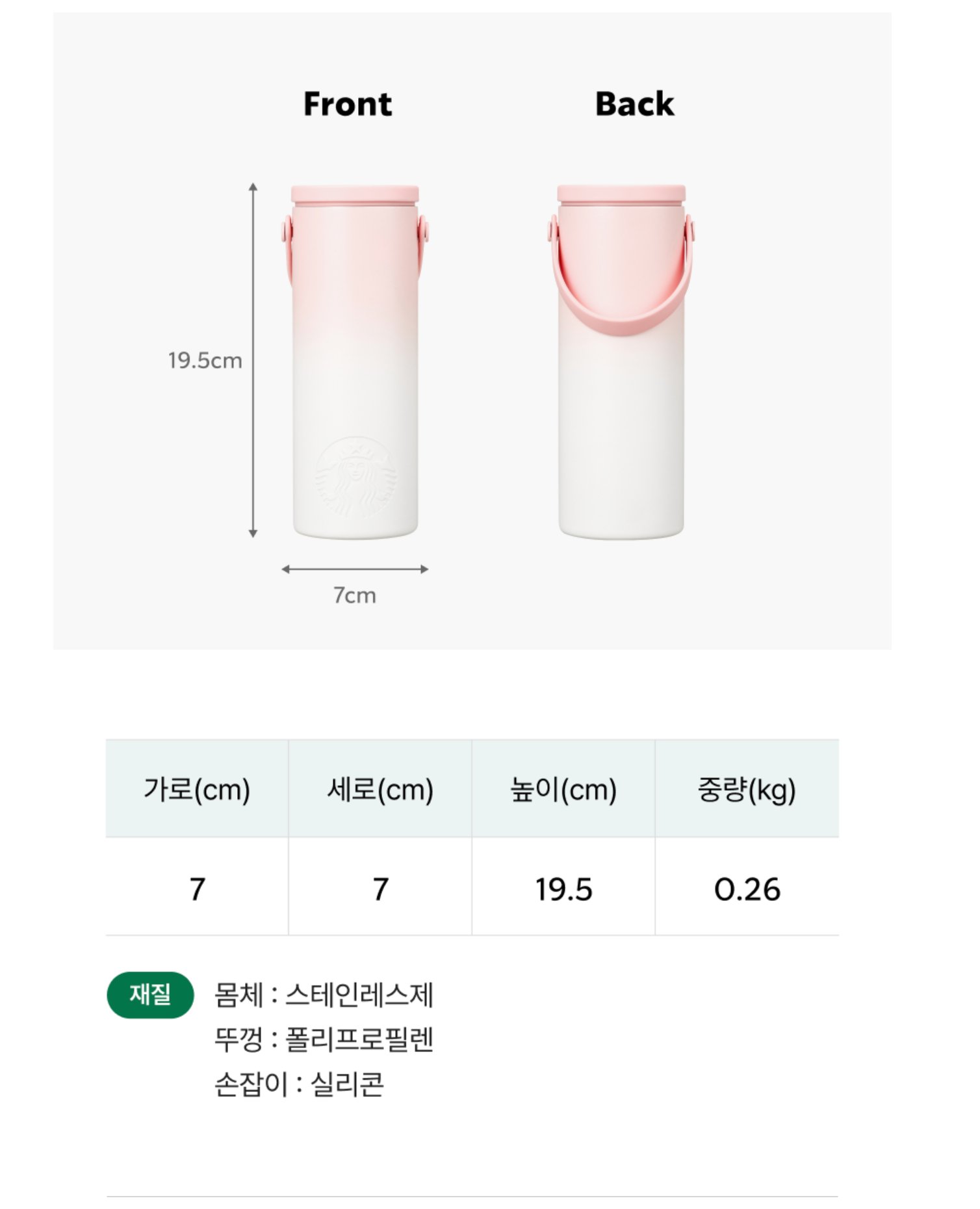The width and height of the screenshot is (980, 1209).
Task: Click the 0.26 weight value cell
Action: coord(747,887)
